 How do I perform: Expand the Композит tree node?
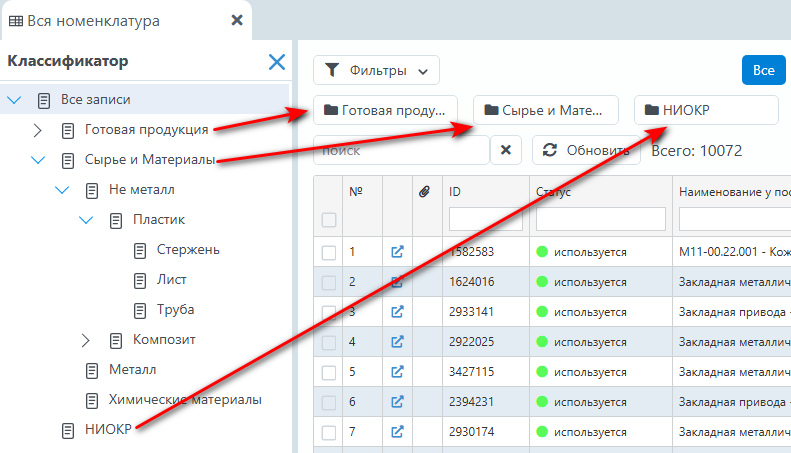87,340
